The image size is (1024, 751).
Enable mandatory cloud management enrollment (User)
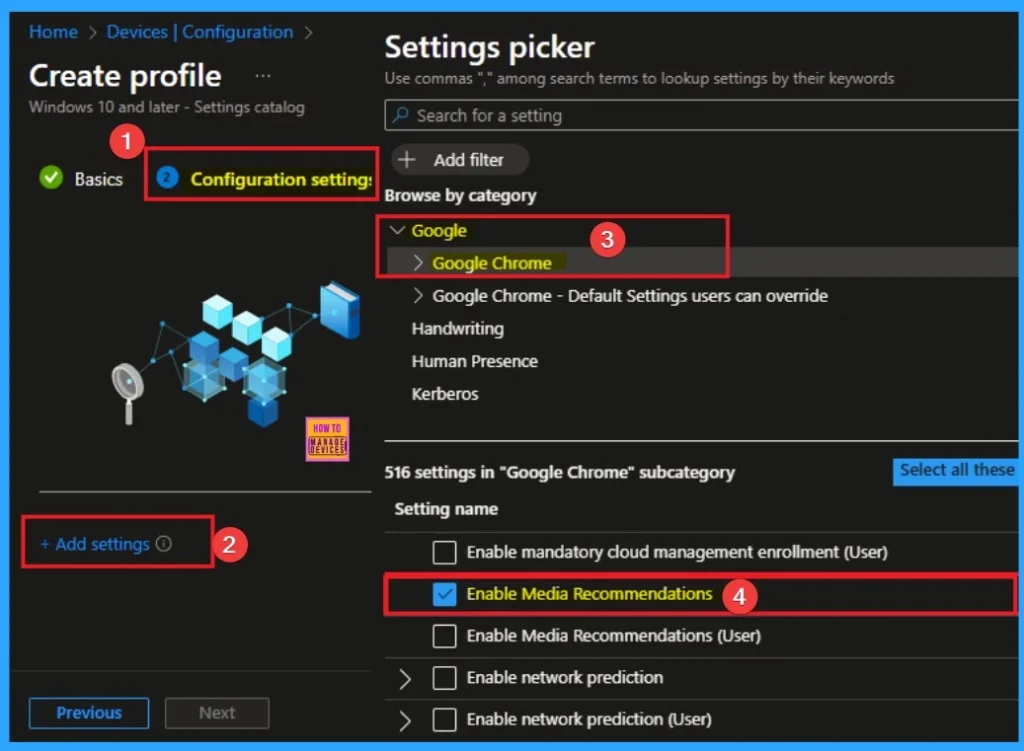click(443, 551)
